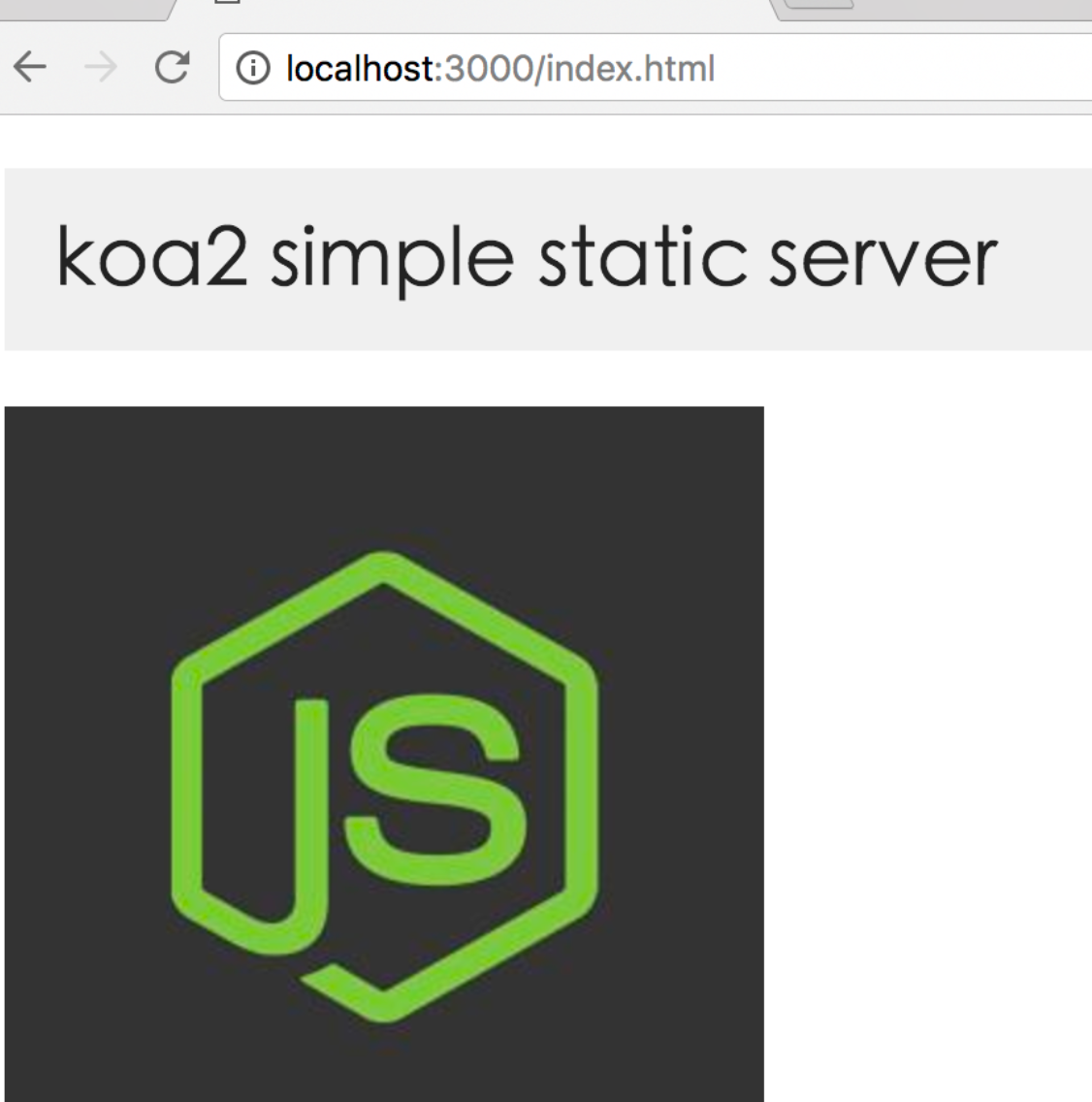This screenshot has width=1092, height=1102.
Task: Click the word localhost in URL
Action: click(362, 69)
